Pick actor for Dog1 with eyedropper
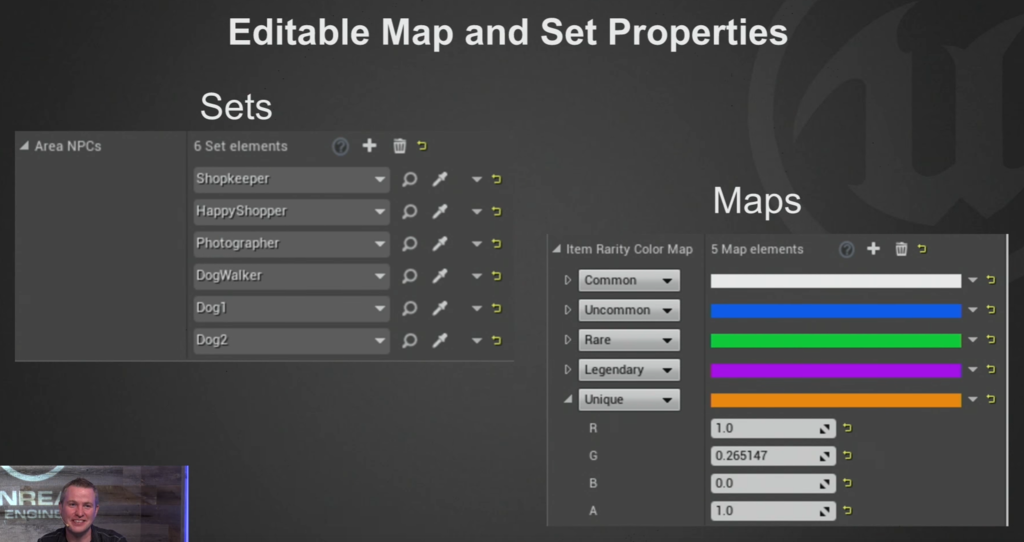 pyautogui.click(x=440, y=308)
